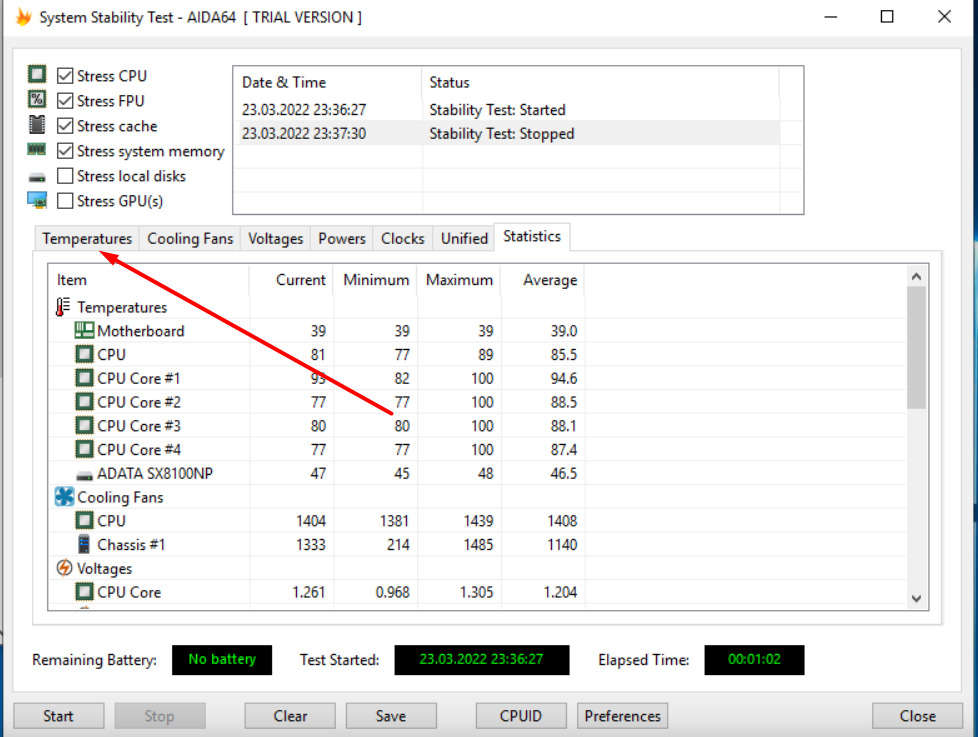Open Preferences
Image resolution: width=978 pixels, height=737 pixels.
[622, 716]
